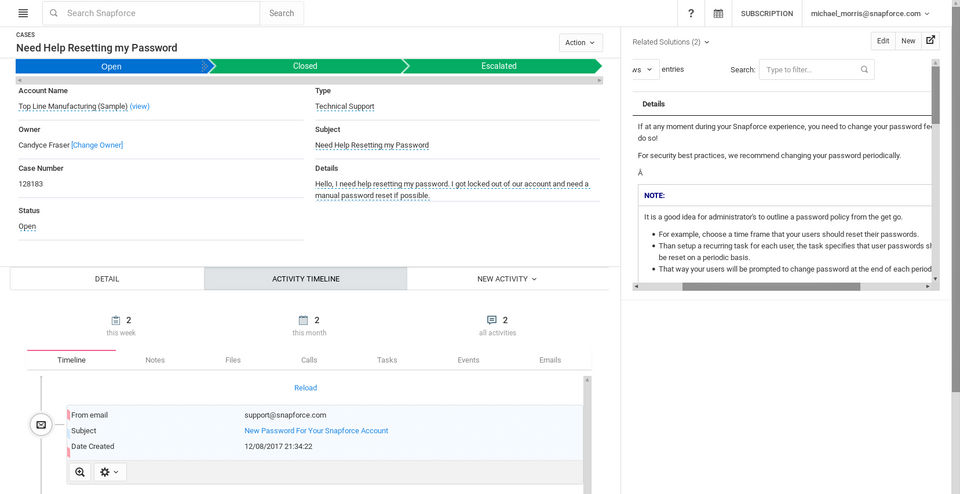This screenshot has width=960, height=494.
Task: Open the Action dropdown
Action: click(x=581, y=43)
